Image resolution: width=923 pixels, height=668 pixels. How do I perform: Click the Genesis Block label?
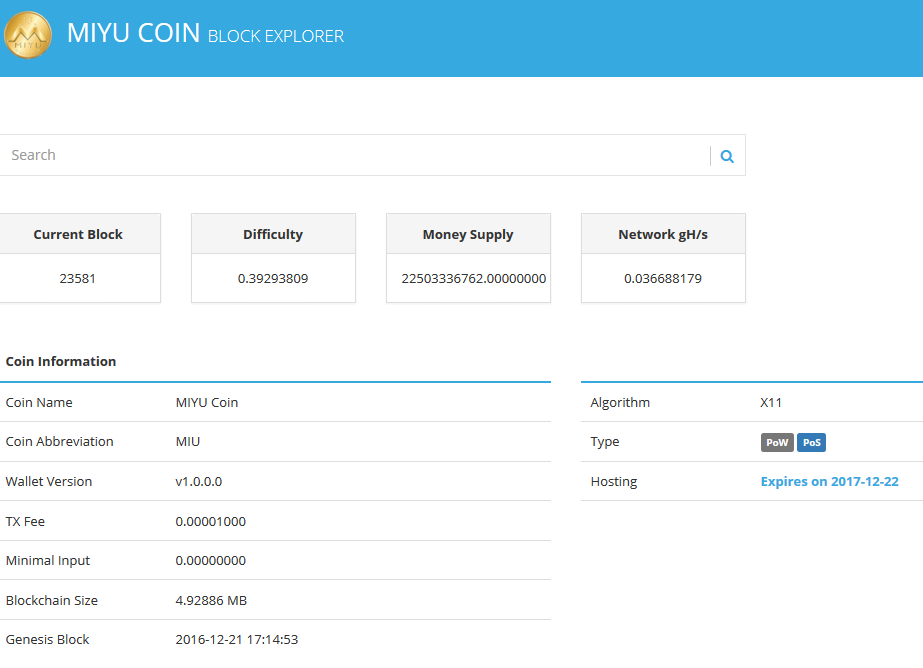[x=47, y=639]
